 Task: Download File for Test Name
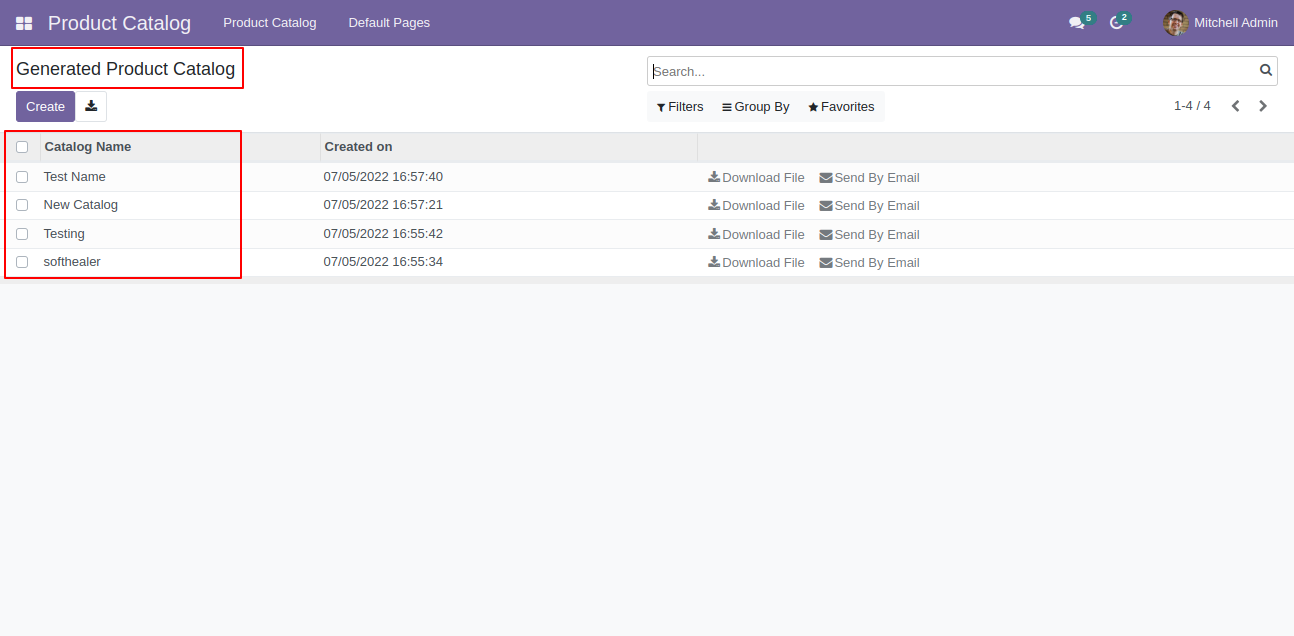pos(756,178)
